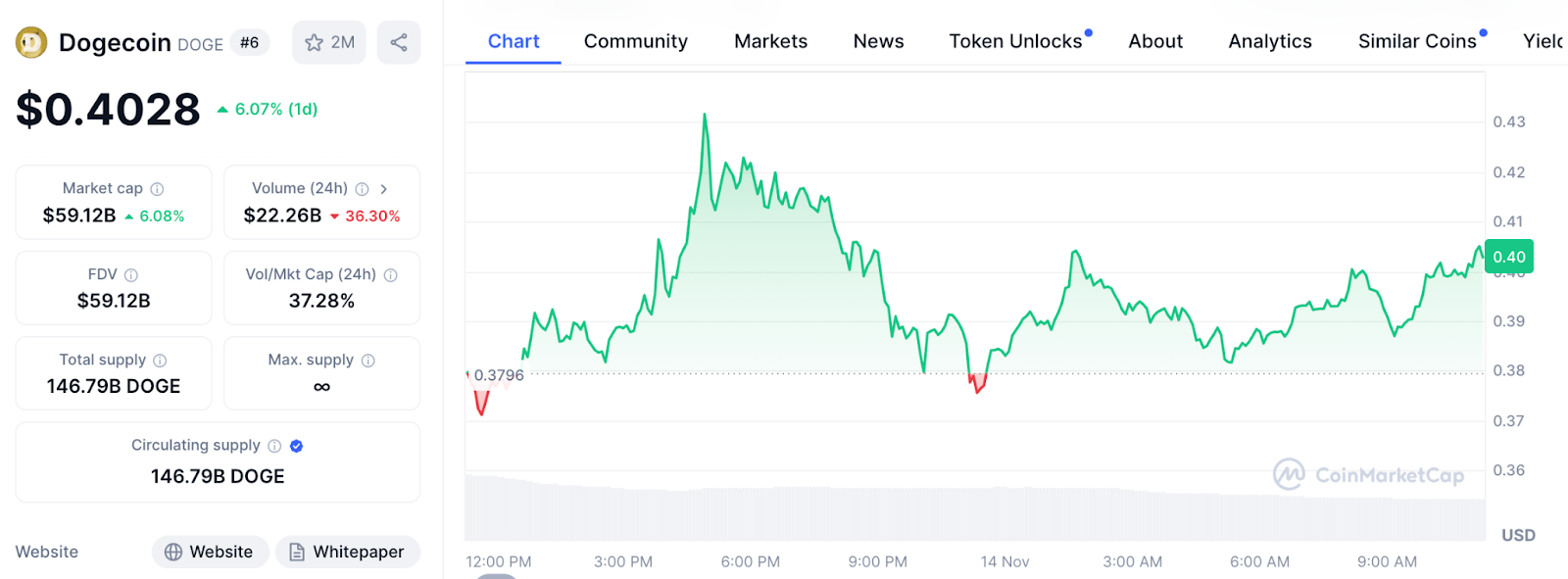
Task: Open the Community tab
Action: tap(636, 41)
